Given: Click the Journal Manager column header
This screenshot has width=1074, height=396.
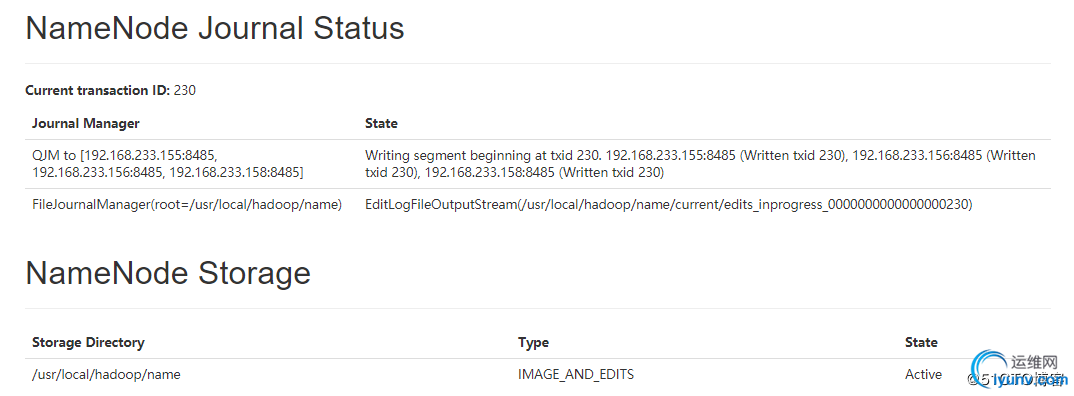Looking at the screenshot, I should (x=86, y=124).
